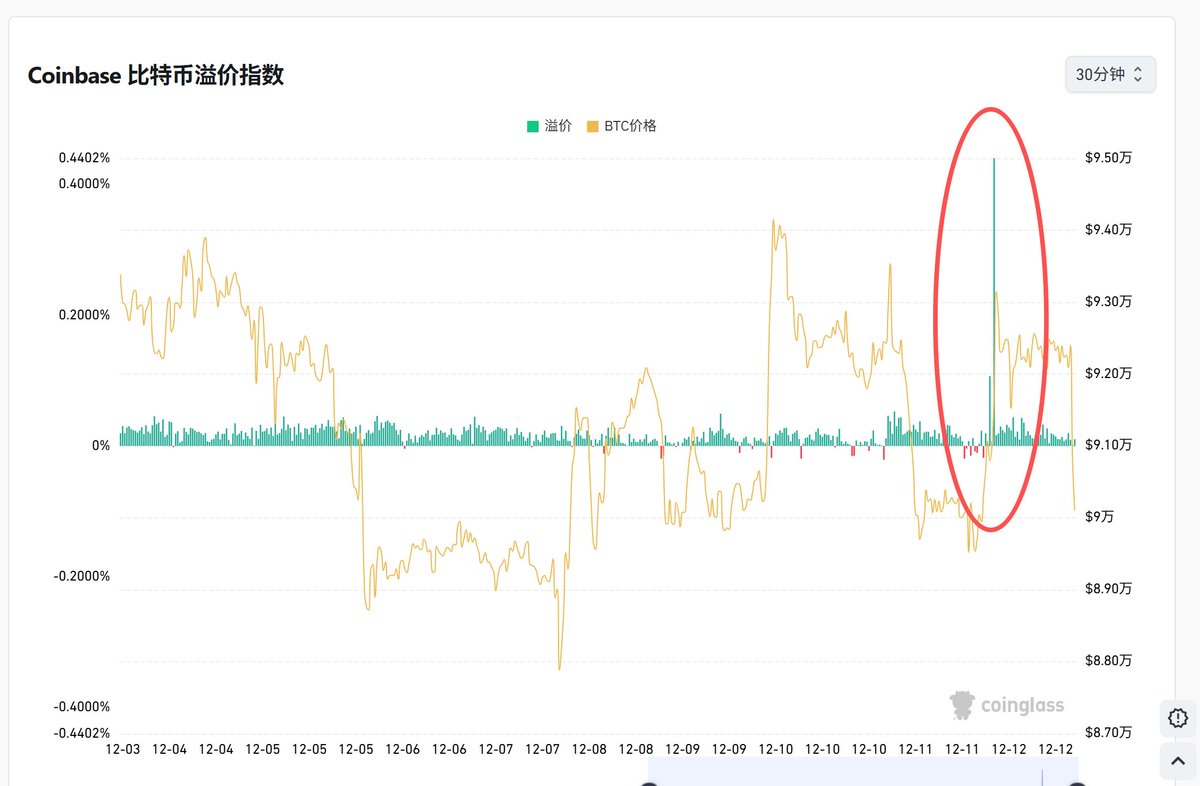Click the tallest green premium spike bar
1200x786 pixels.
point(994,301)
